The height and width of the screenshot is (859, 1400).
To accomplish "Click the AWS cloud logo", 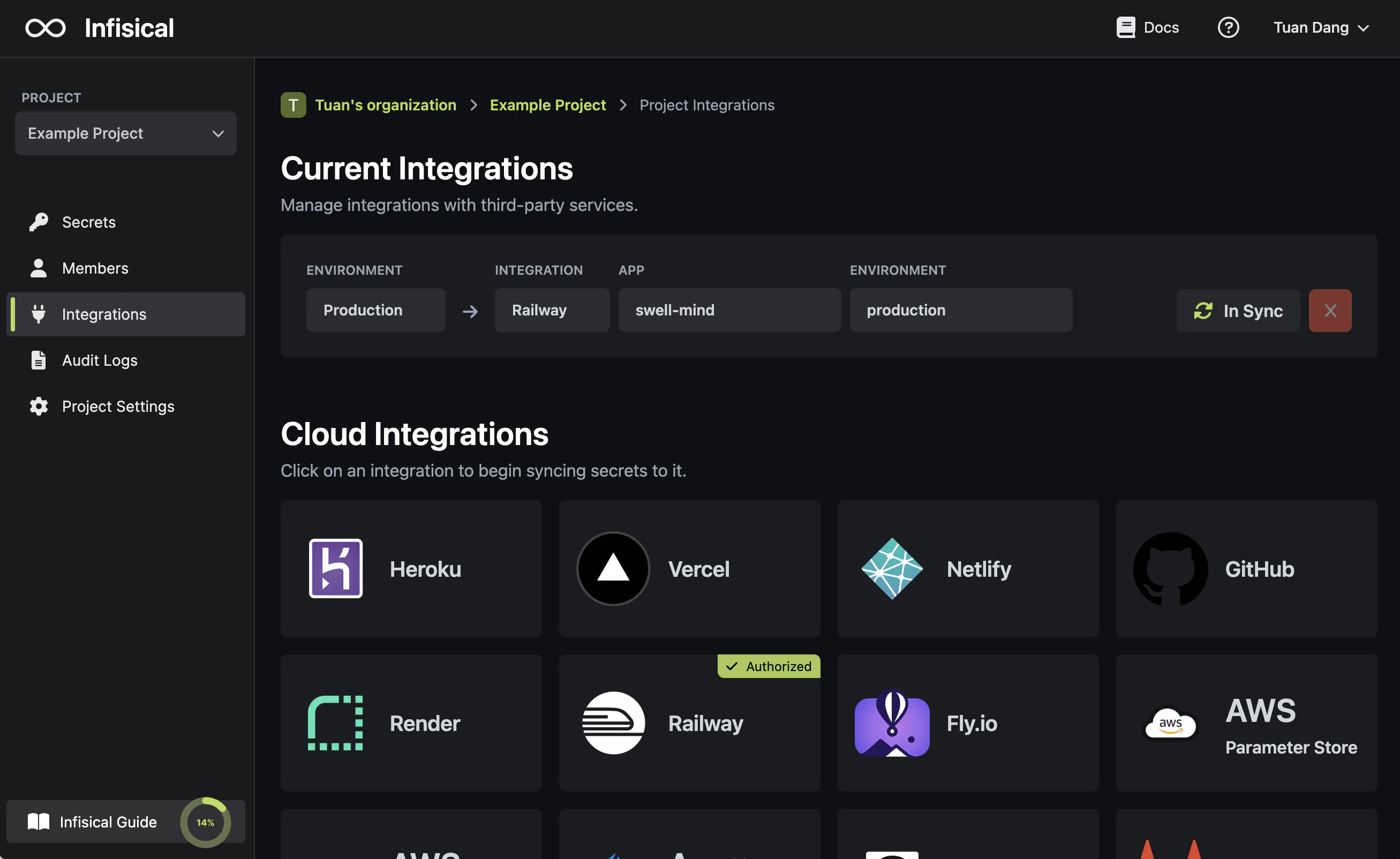I will pos(1170,723).
